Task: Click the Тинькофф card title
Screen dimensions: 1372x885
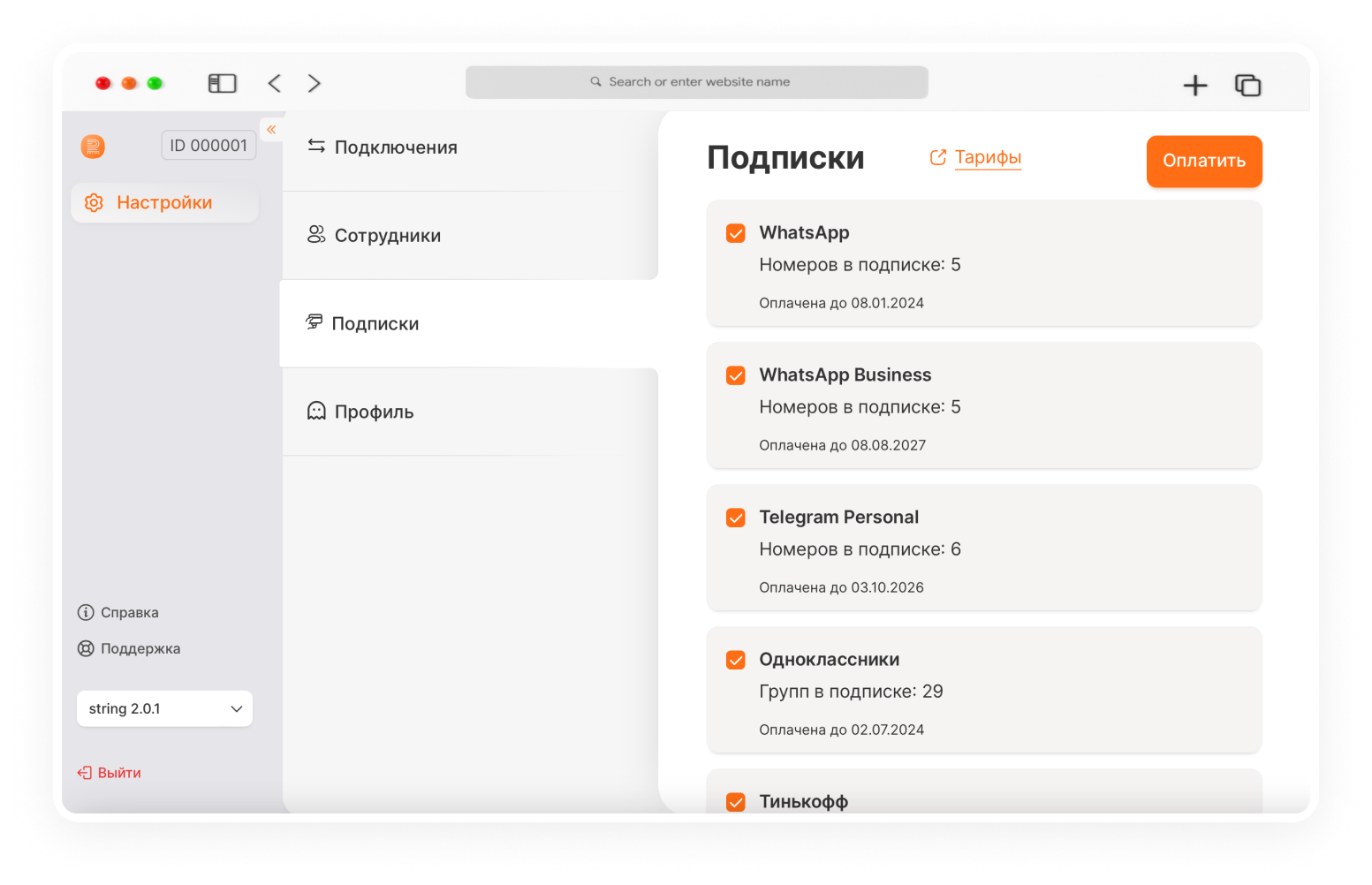Action: tap(803, 801)
